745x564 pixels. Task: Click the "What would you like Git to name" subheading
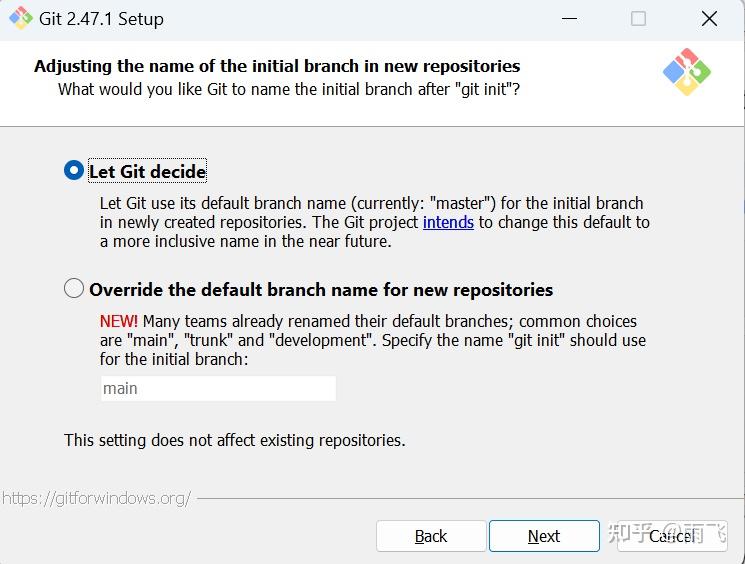point(289,89)
